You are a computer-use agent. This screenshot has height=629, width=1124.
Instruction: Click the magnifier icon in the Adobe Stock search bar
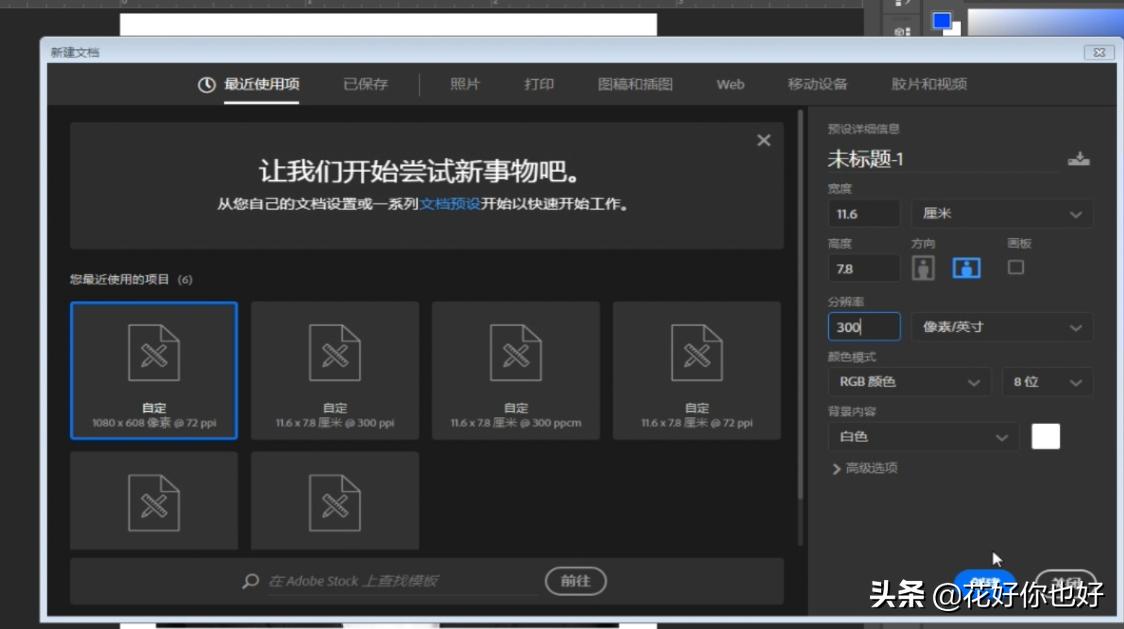click(249, 581)
